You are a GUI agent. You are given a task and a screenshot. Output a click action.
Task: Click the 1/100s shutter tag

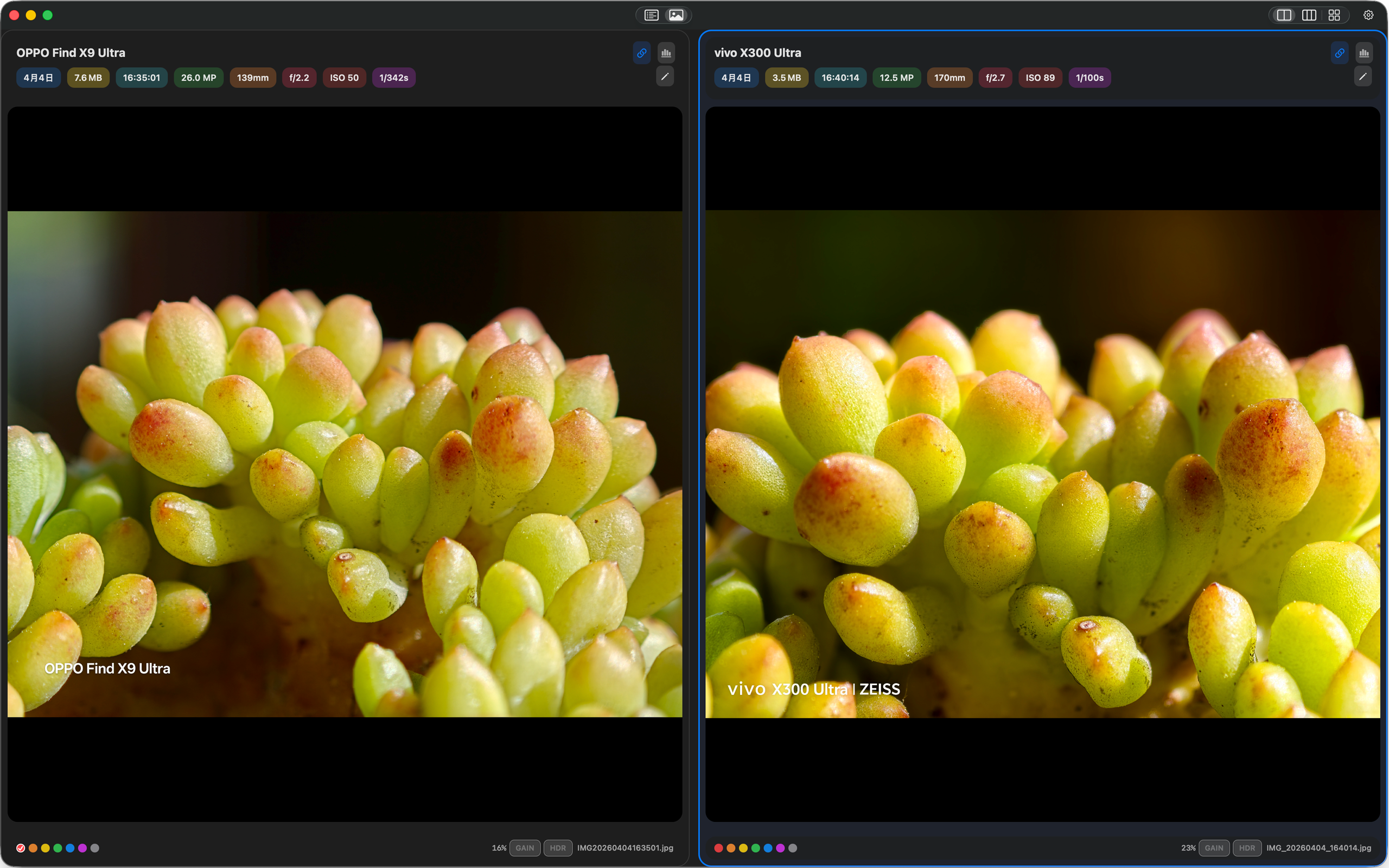pyautogui.click(x=1089, y=78)
